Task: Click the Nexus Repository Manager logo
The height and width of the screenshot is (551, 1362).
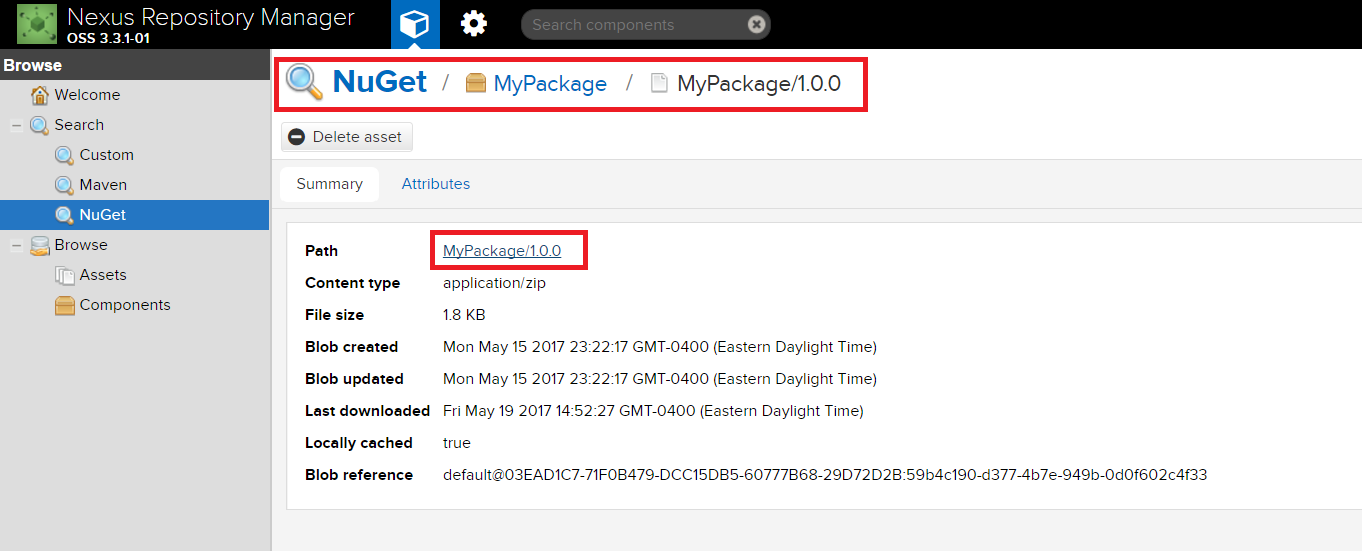Action: (x=37, y=24)
